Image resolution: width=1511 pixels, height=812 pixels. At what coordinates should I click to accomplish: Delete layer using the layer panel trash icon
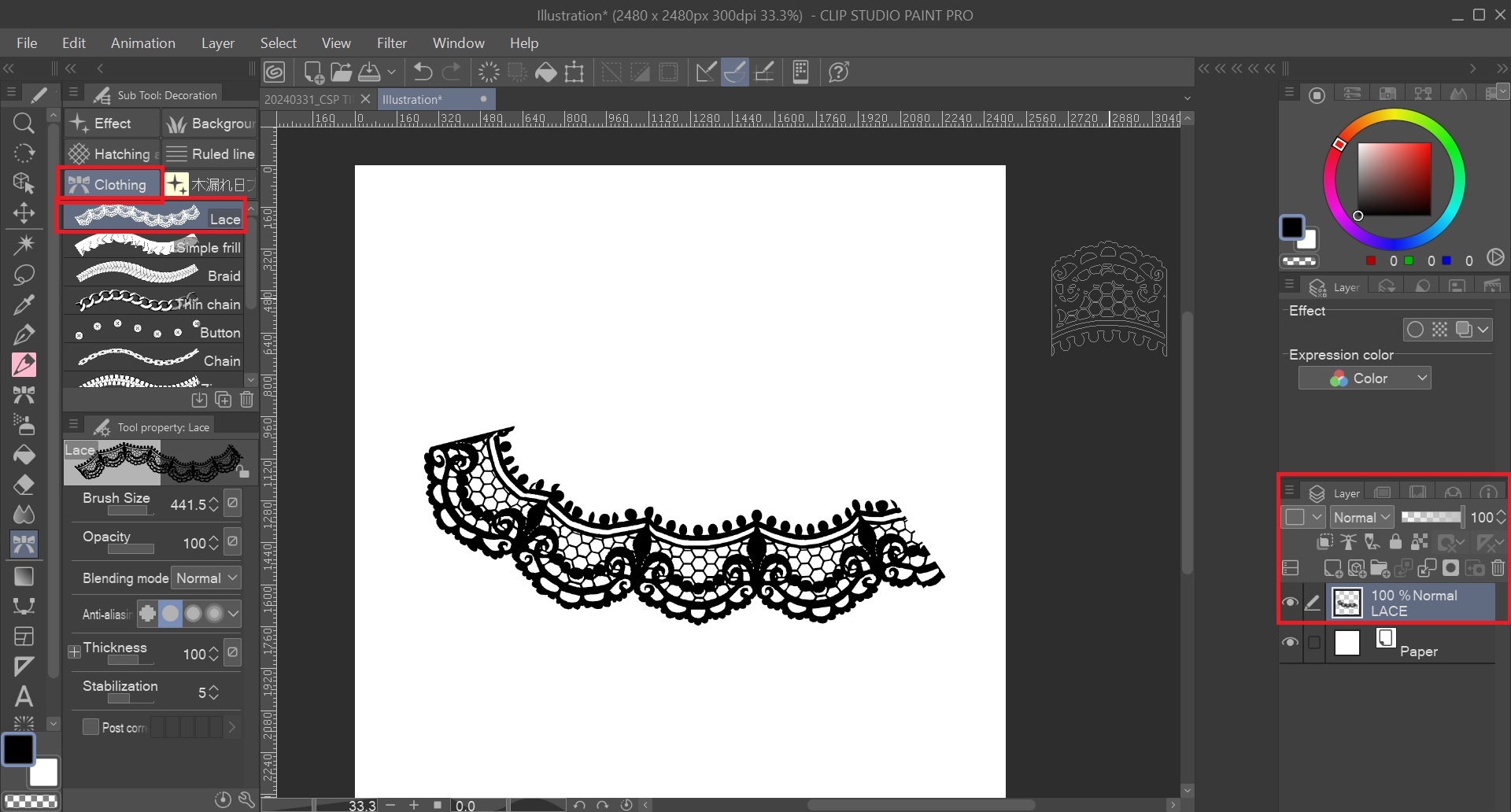pyautogui.click(x=1498, y=568)
